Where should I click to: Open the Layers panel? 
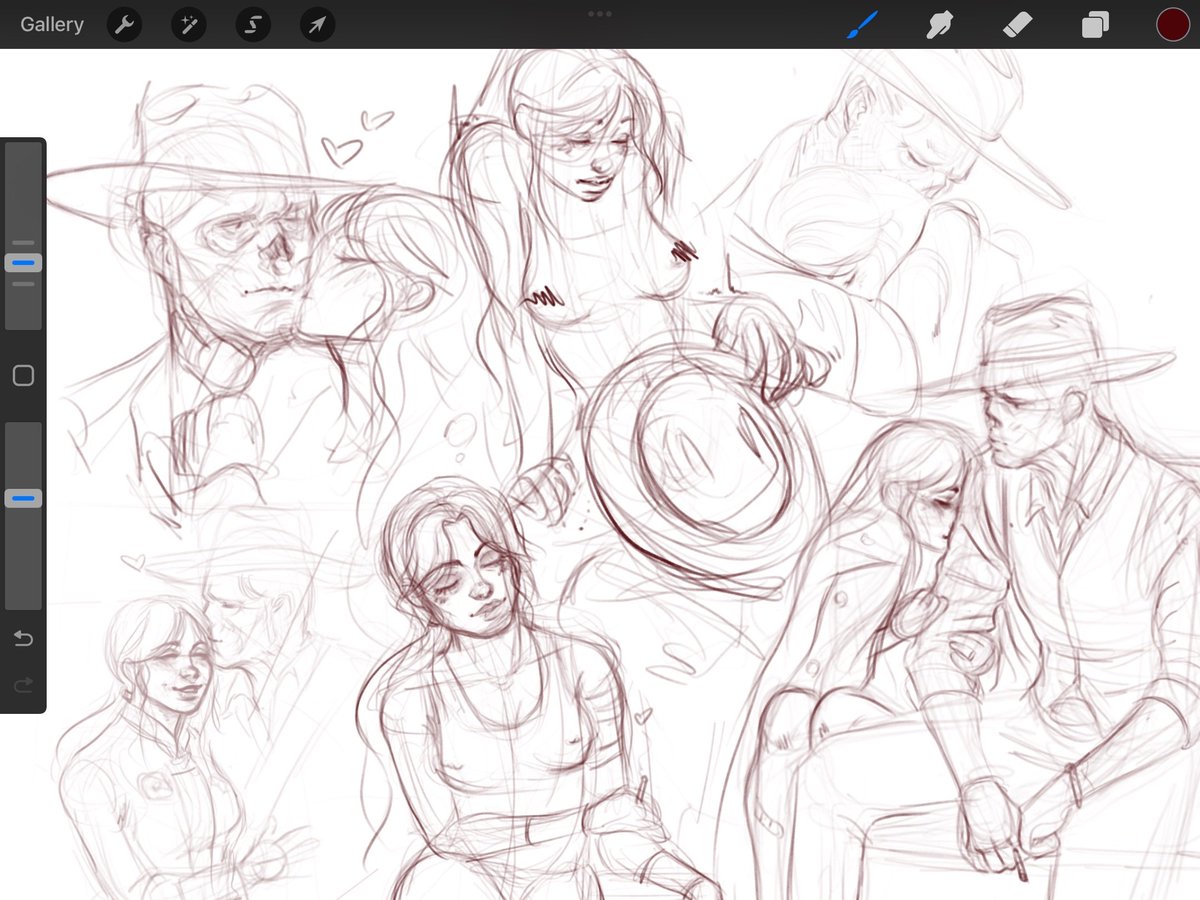1095,25
